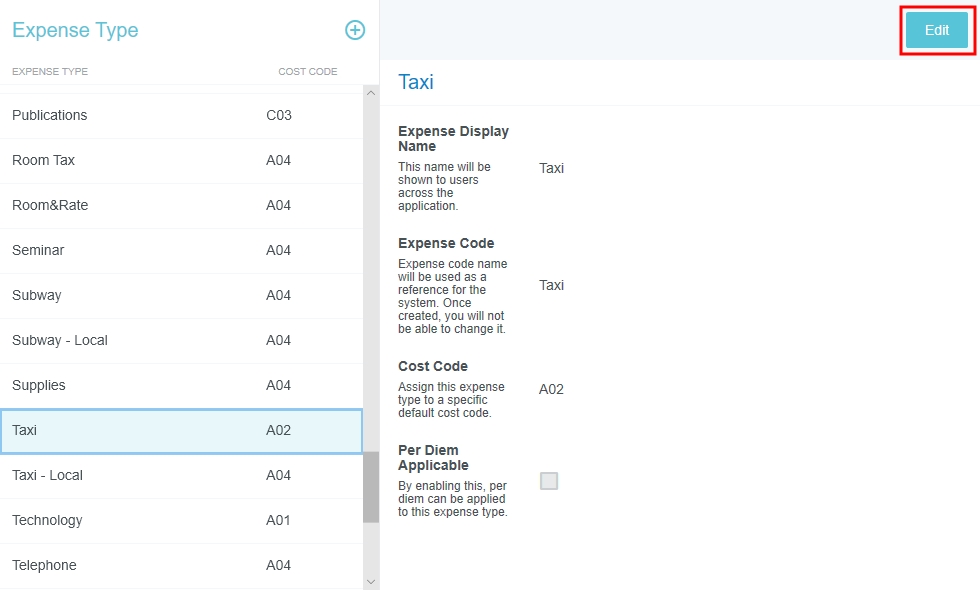
Task: Click the Expense Type column header
Action: point(50,72)
